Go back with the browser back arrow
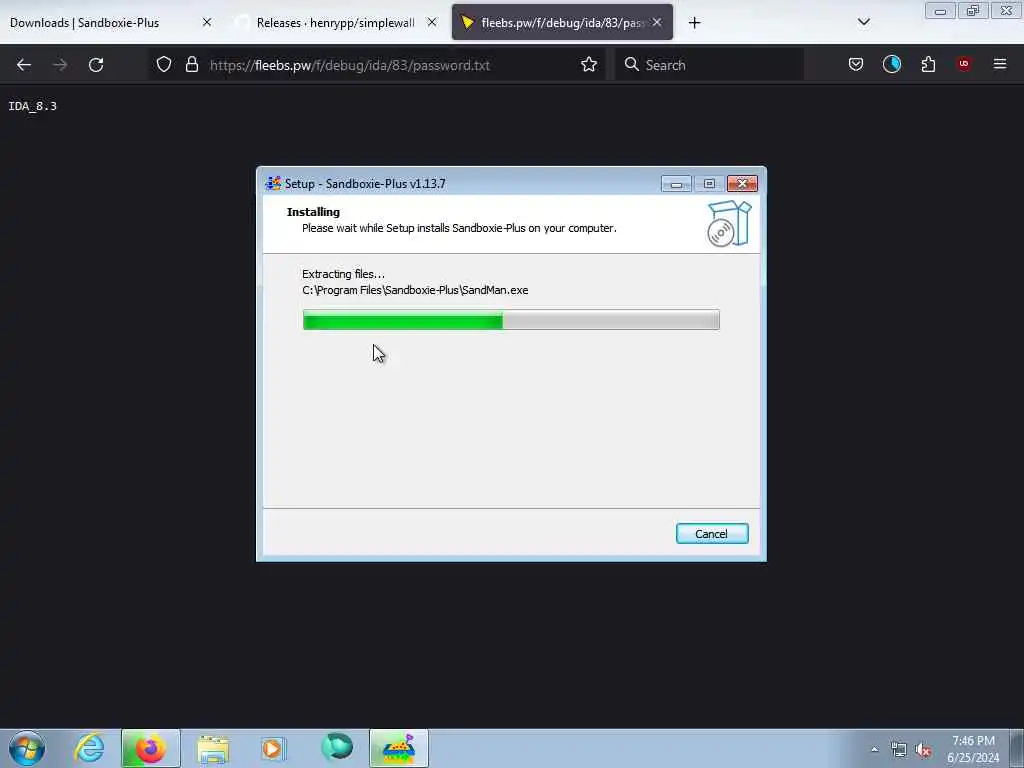Image resolution: width=1024 pixels, height=768 pixels. coord(24,65)
